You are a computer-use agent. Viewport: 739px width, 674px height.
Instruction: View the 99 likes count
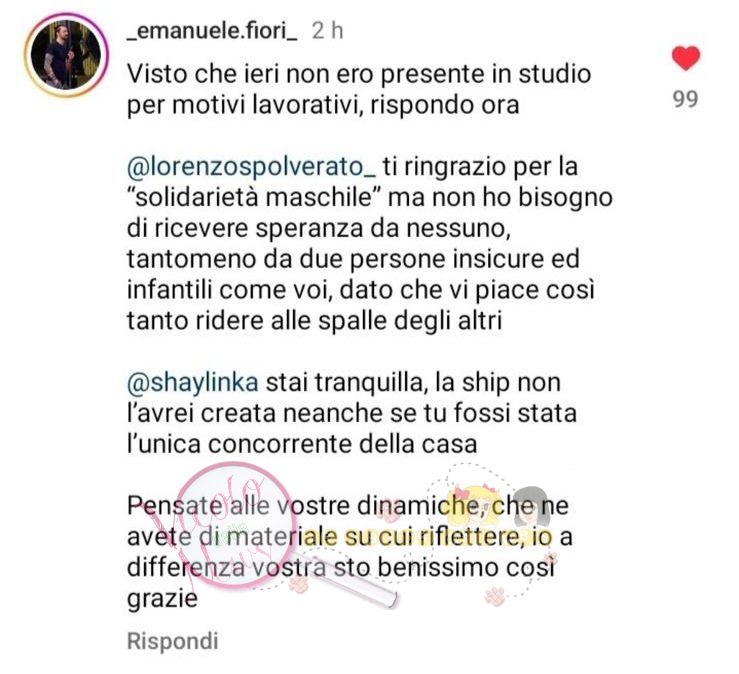[x=685, y=99]
